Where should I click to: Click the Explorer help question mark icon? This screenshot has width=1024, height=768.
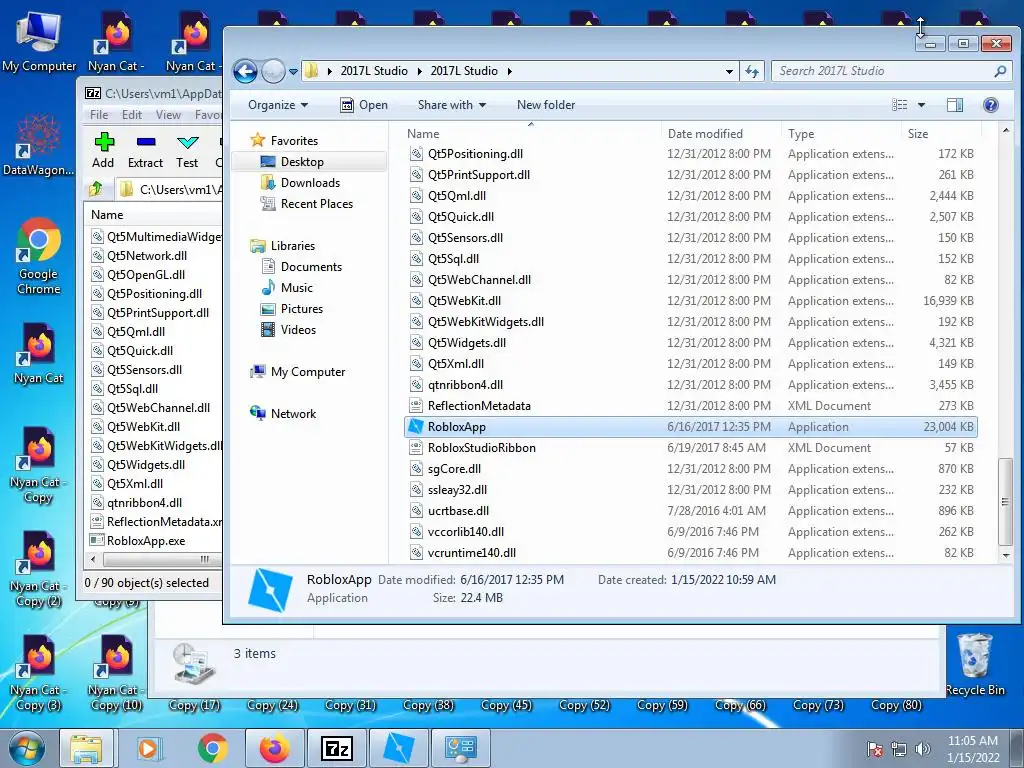point(991,105)
